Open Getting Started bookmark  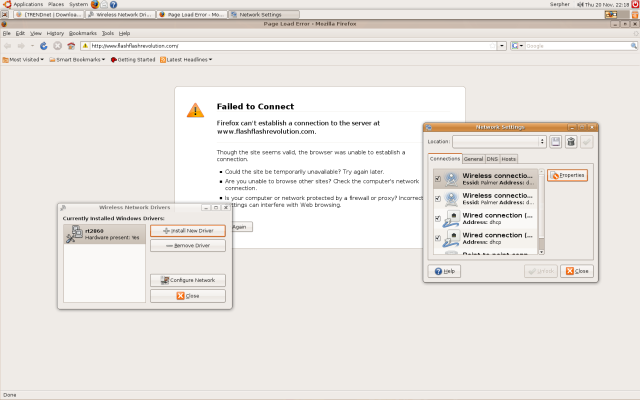point(133,60)
